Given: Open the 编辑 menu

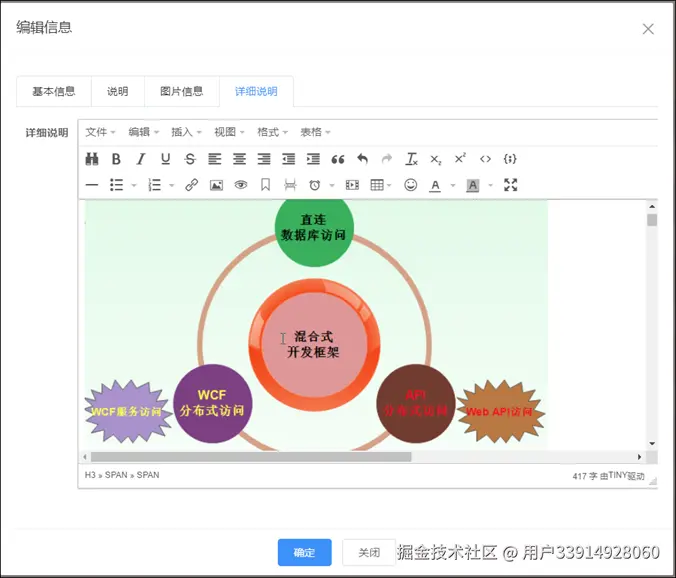Looking at the screenshot, I should tap(143, 132).
